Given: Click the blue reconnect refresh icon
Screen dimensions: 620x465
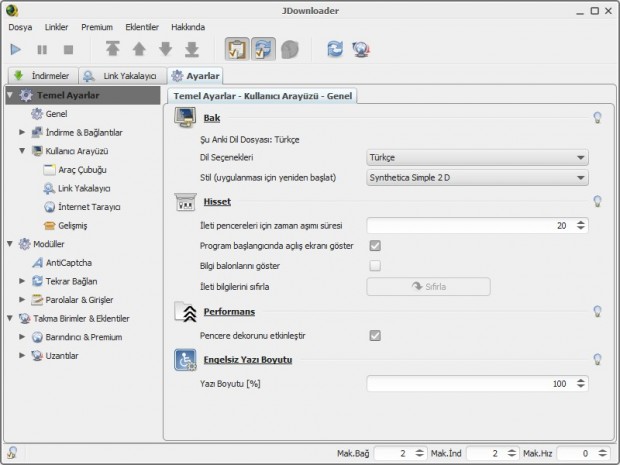Looking at the screenshot, I should click(335, 49).
